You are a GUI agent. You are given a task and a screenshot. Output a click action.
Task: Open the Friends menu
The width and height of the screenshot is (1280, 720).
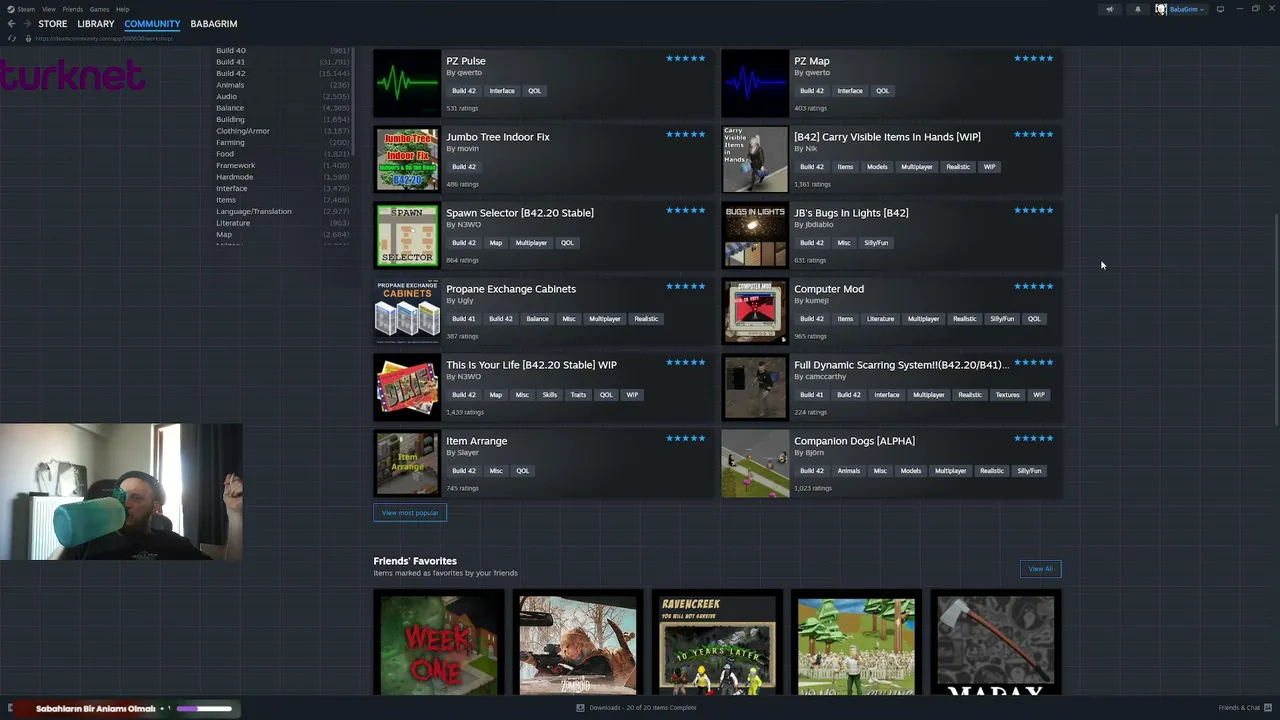[73, 9]
